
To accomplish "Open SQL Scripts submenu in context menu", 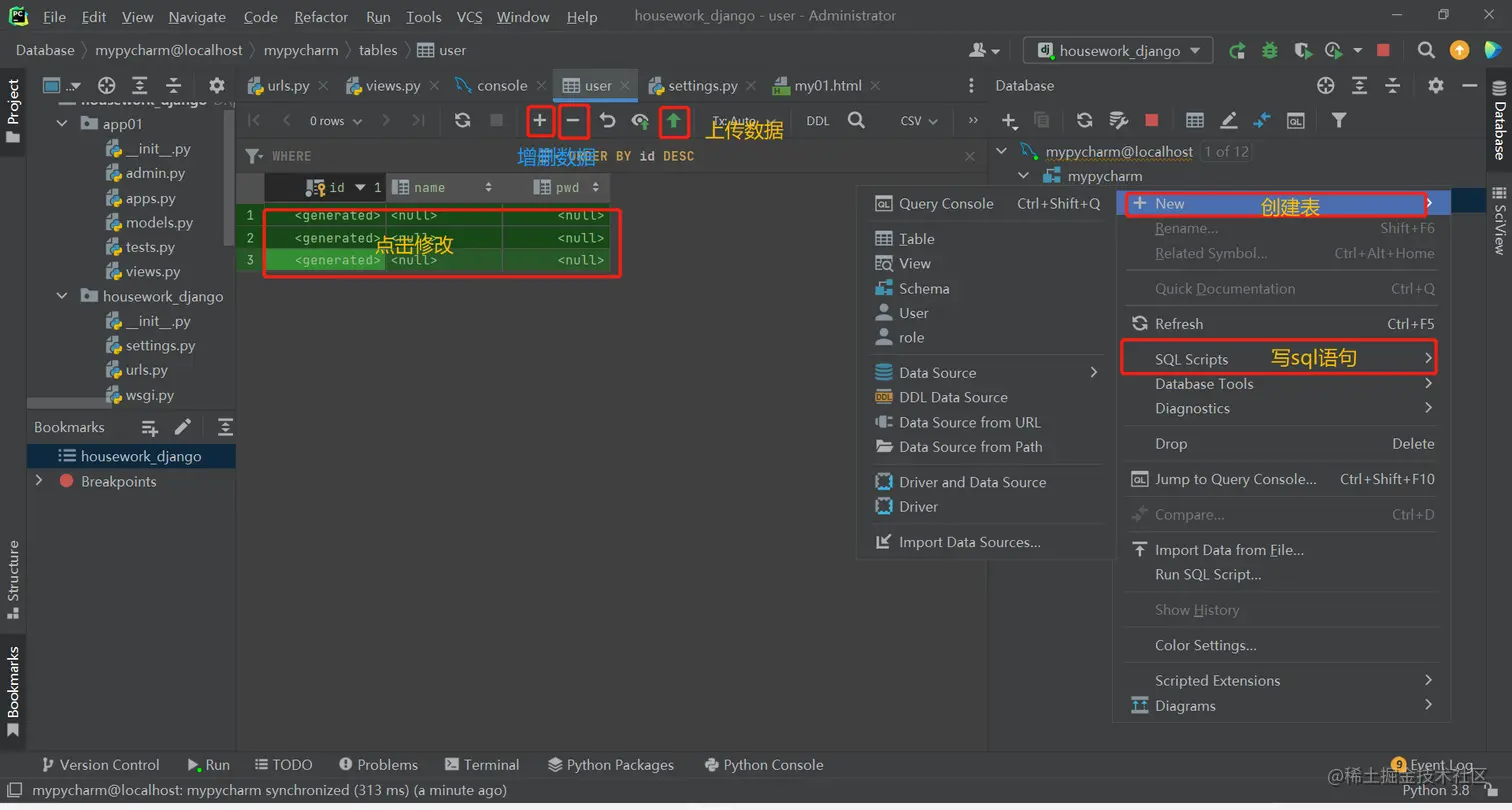I will pos(1283,359).
